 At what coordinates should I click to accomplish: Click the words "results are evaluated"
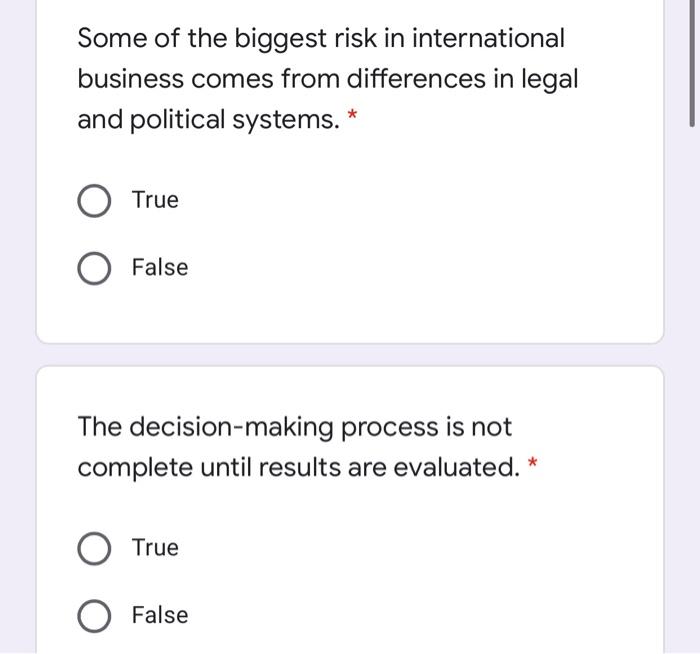point(390,468)
